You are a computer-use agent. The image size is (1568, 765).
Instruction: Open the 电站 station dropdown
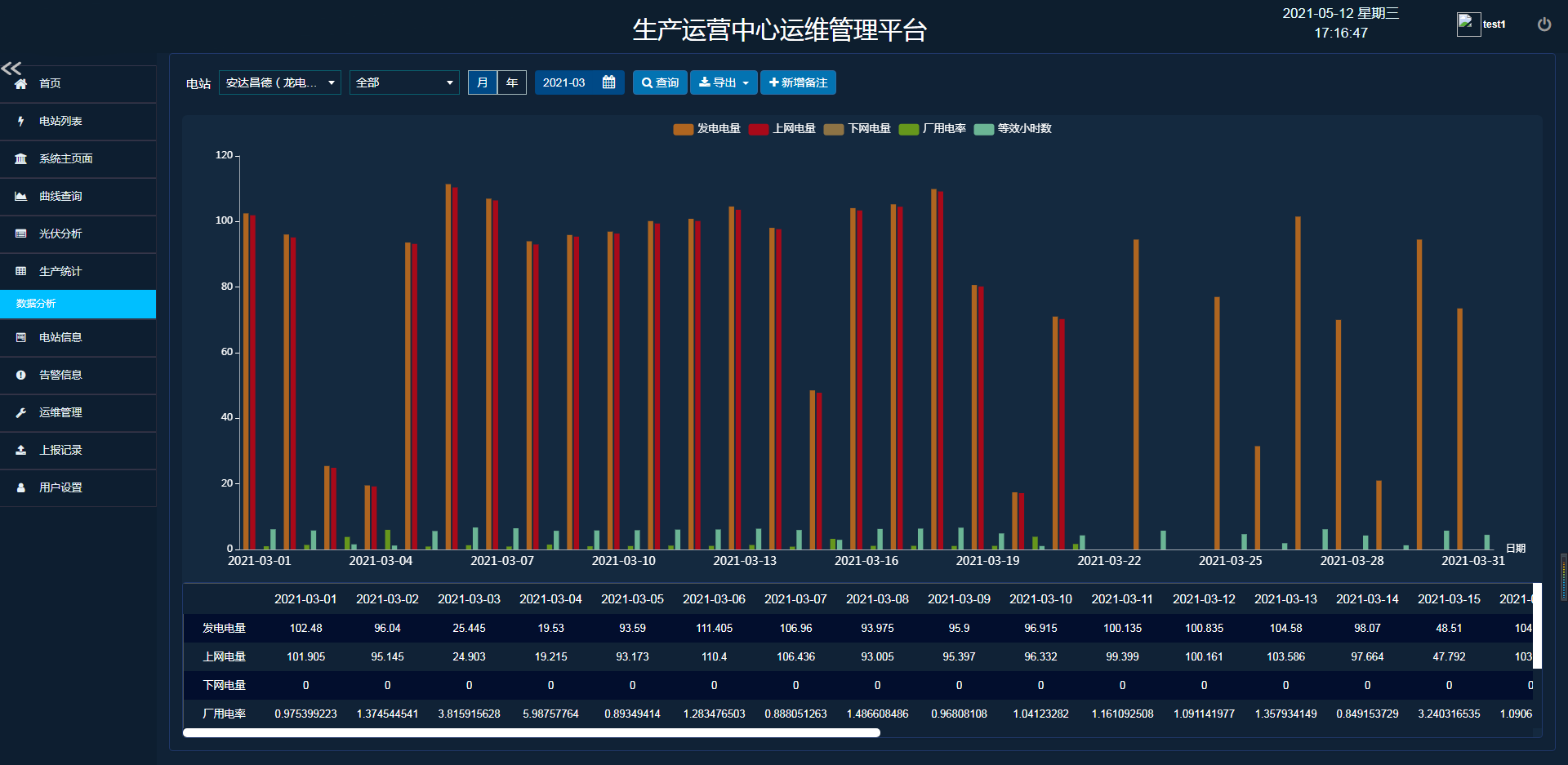[279, 82]
